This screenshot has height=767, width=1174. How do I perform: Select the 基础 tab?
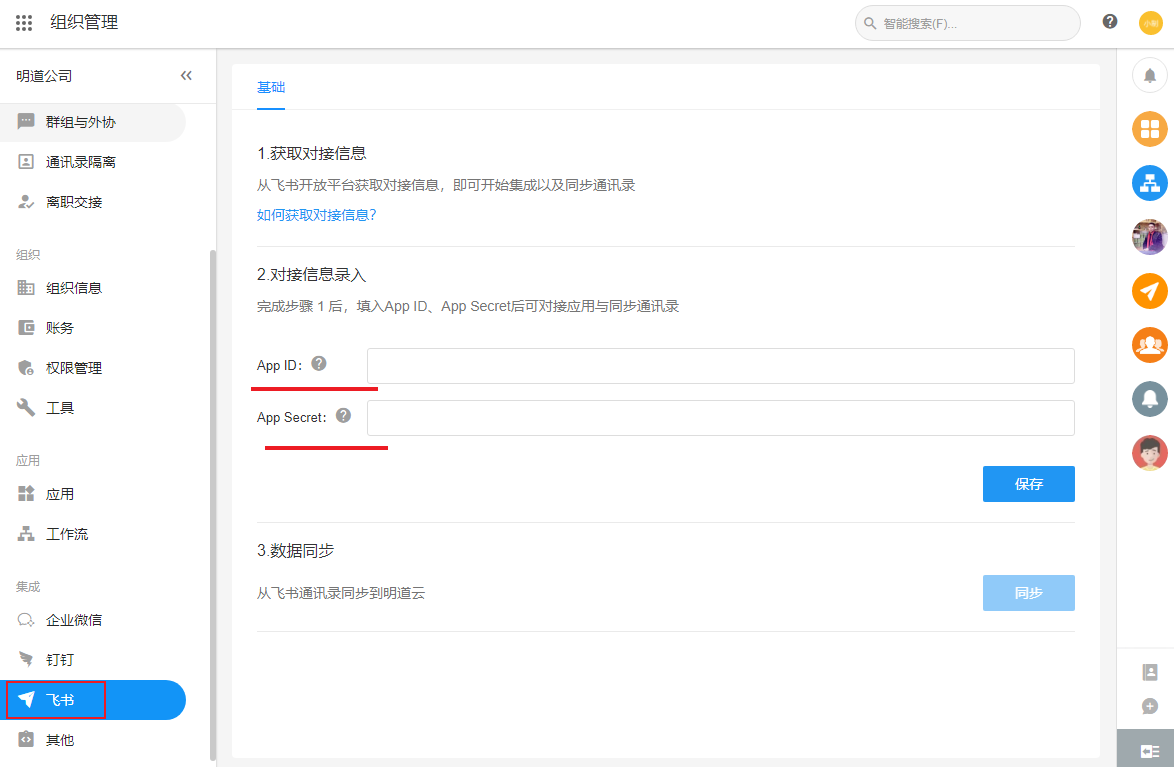270,87
